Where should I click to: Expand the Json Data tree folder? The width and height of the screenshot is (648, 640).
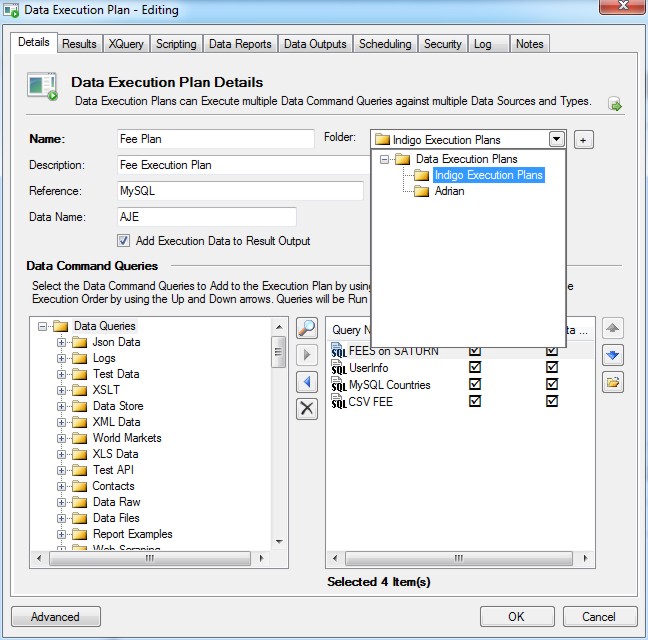(62, 342)
